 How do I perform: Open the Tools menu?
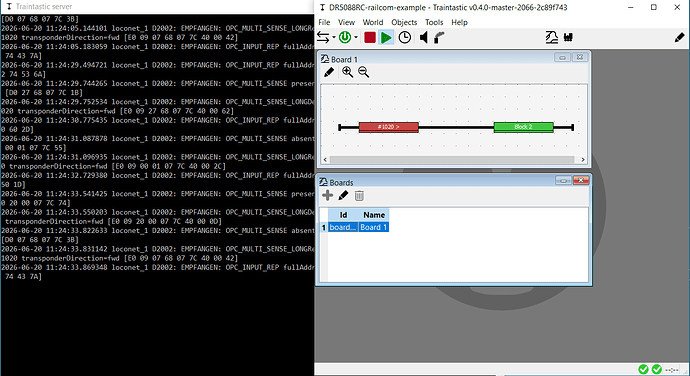(x=434, y=22)
